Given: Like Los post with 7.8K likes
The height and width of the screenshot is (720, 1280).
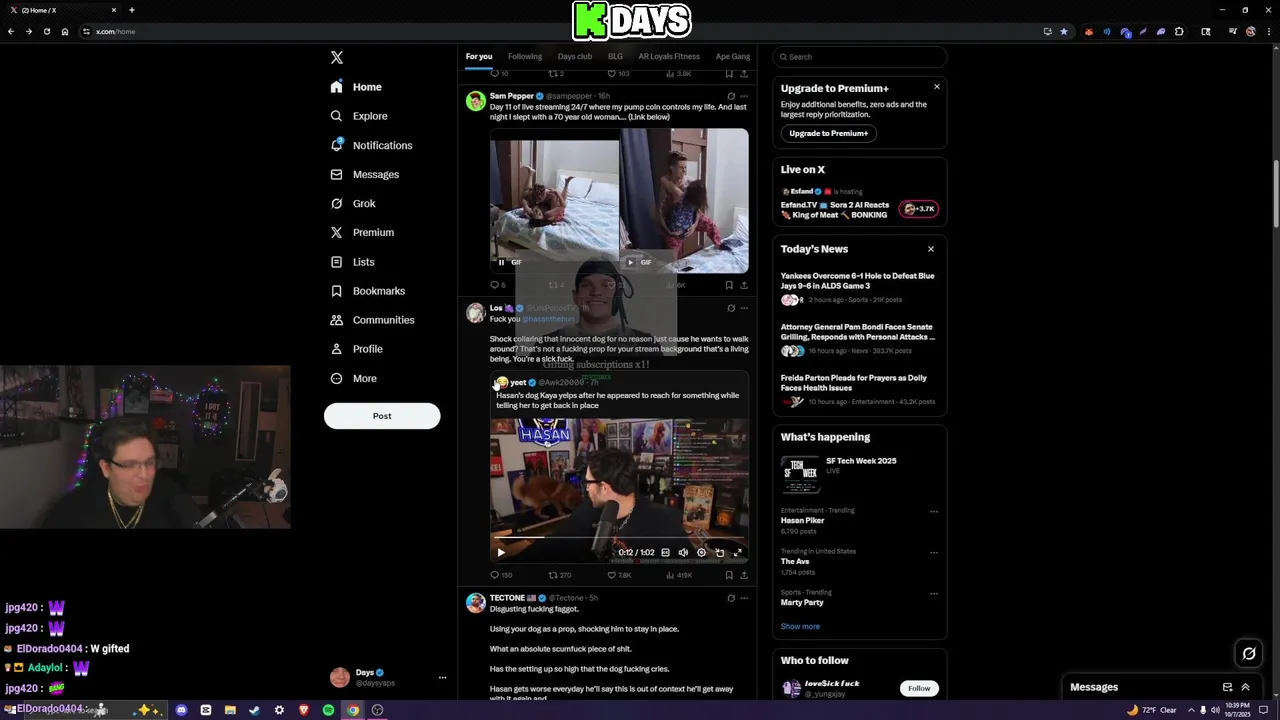Looking at the screenshot, I should 620,575.
